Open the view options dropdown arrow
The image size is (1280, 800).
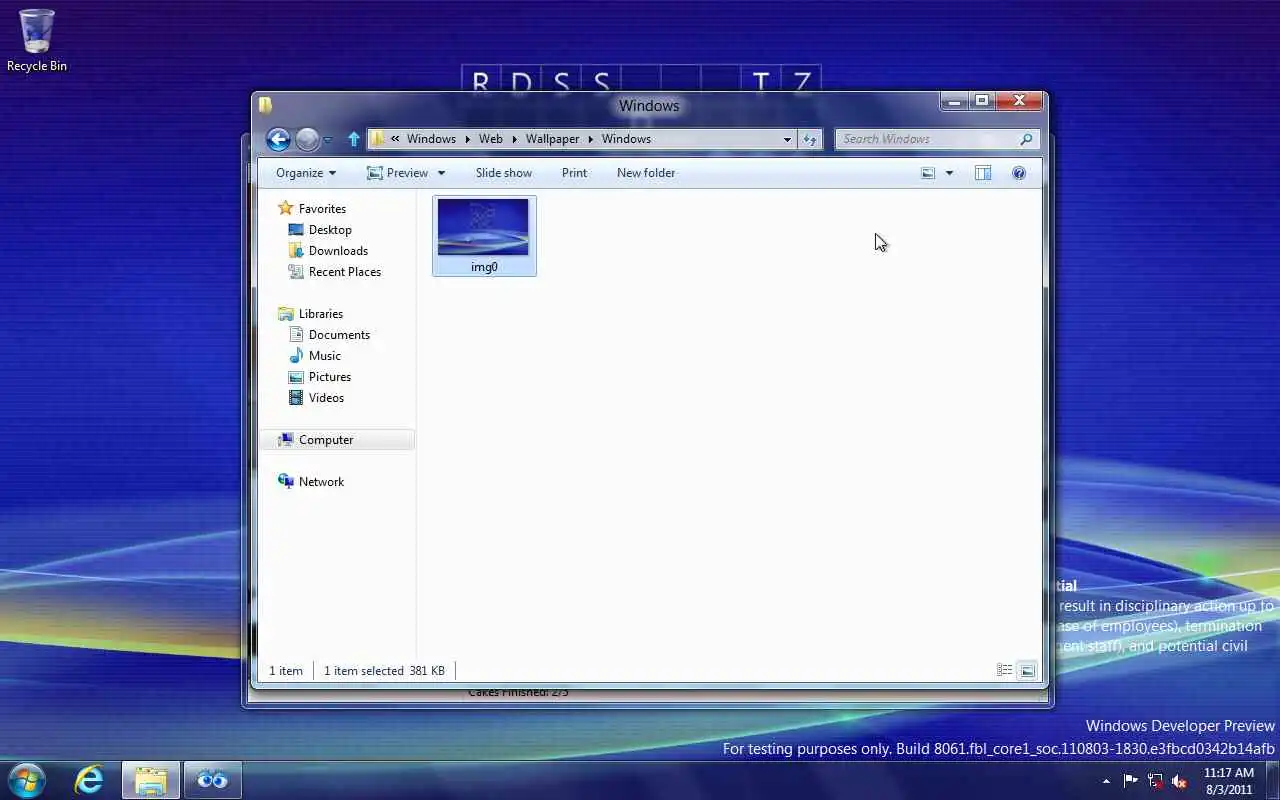tap(949, 173)
